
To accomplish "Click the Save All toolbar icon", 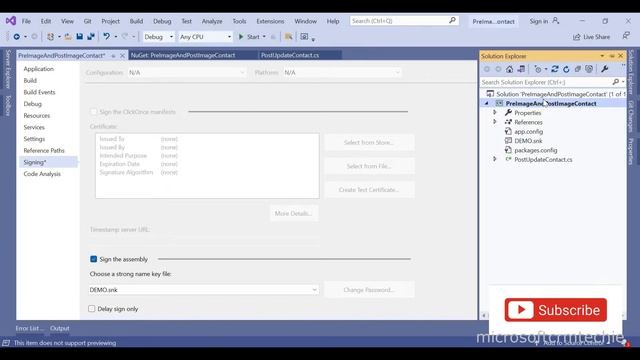I will pos(91,37).
